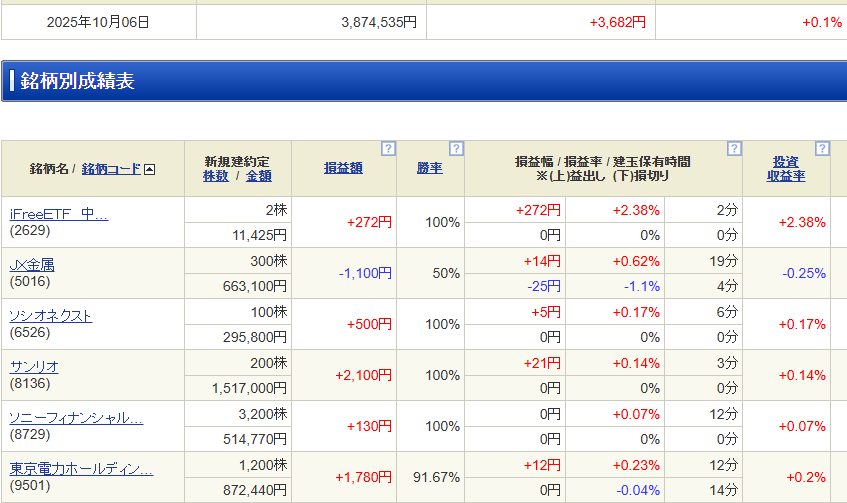The image size is (847, 503).
Task: Sort by 勝率 column link
Action: 429,168
